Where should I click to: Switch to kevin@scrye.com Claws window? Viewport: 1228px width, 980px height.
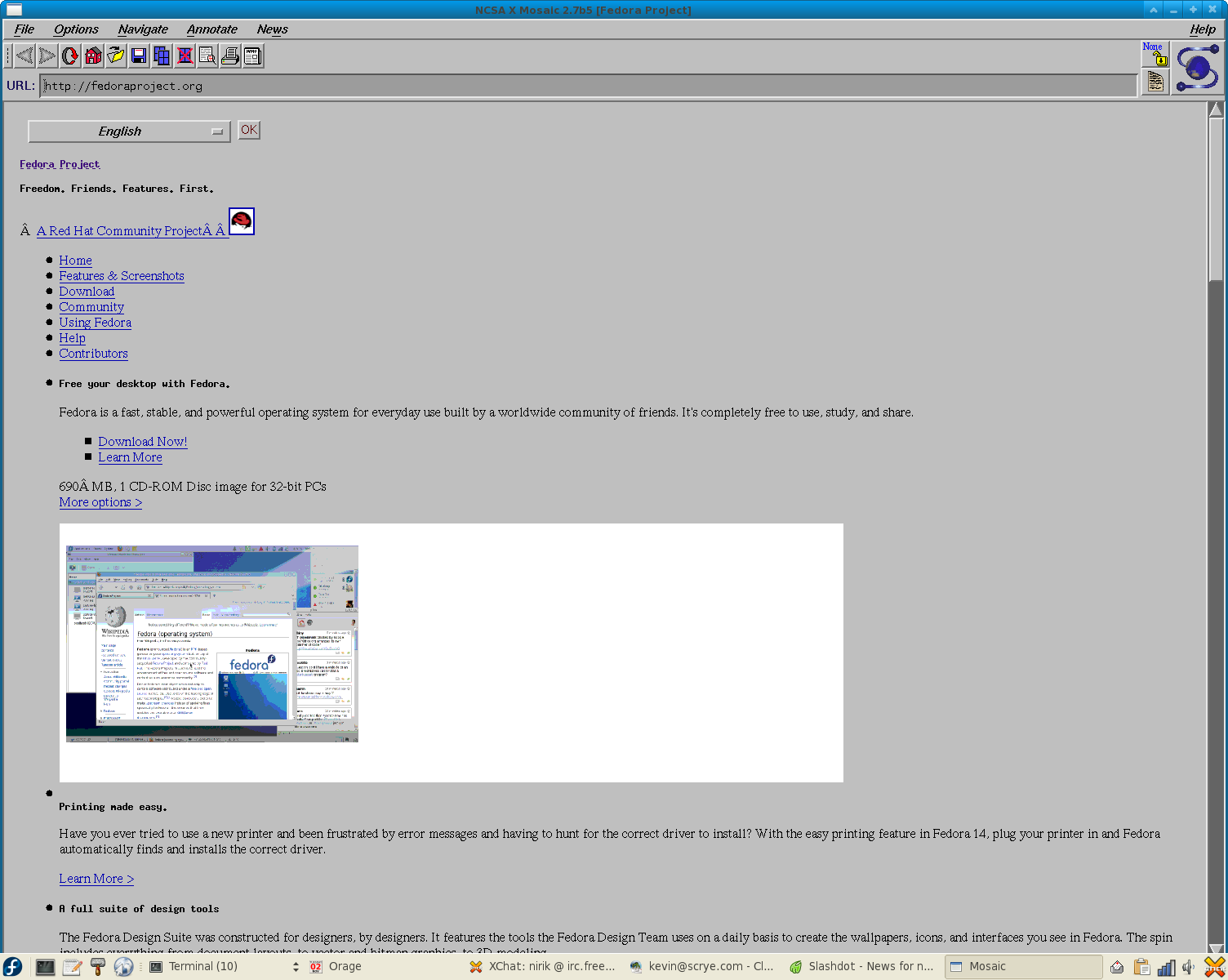[702, 967]
